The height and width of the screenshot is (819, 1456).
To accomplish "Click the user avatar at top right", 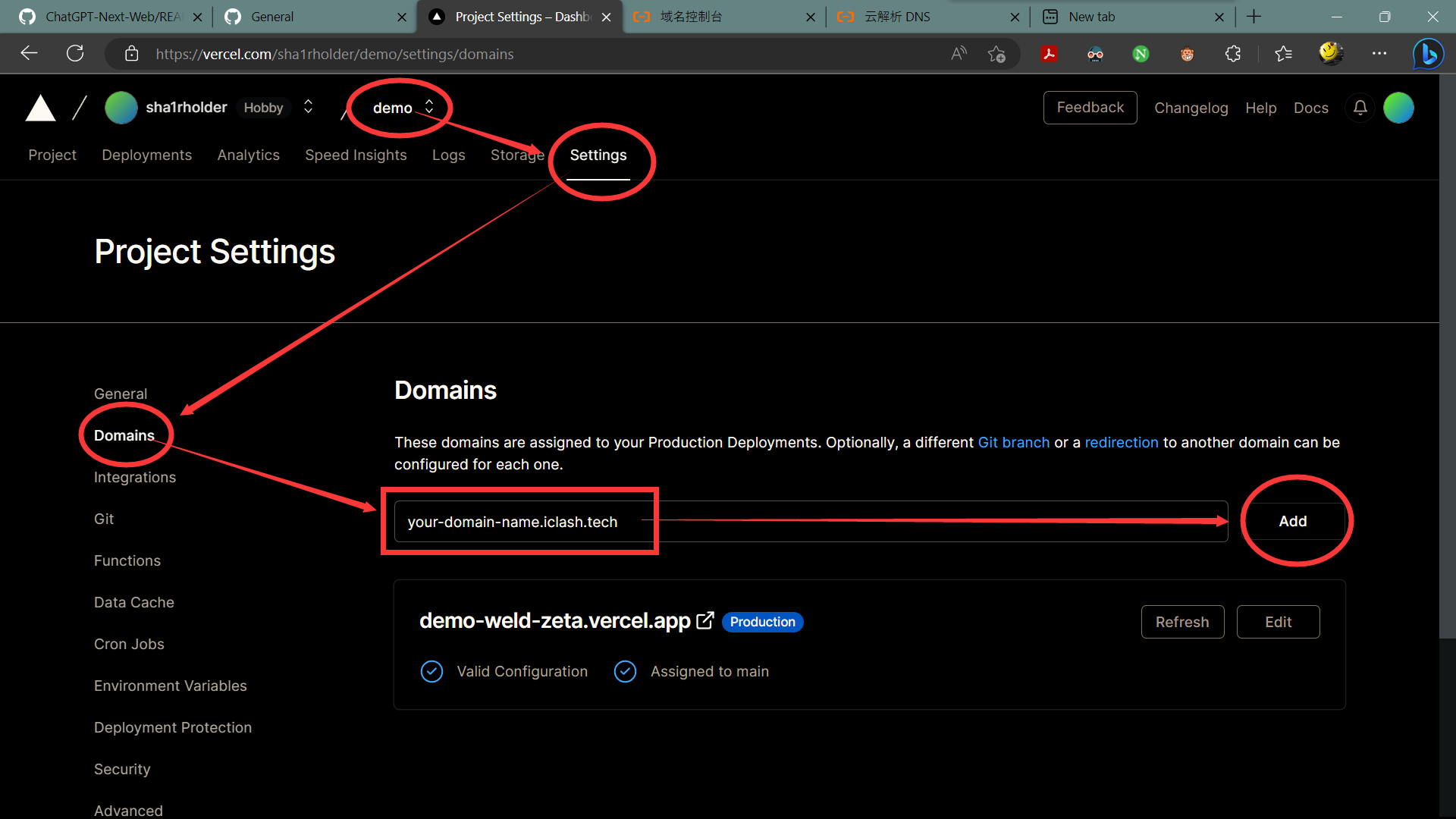I will 1398,108.
